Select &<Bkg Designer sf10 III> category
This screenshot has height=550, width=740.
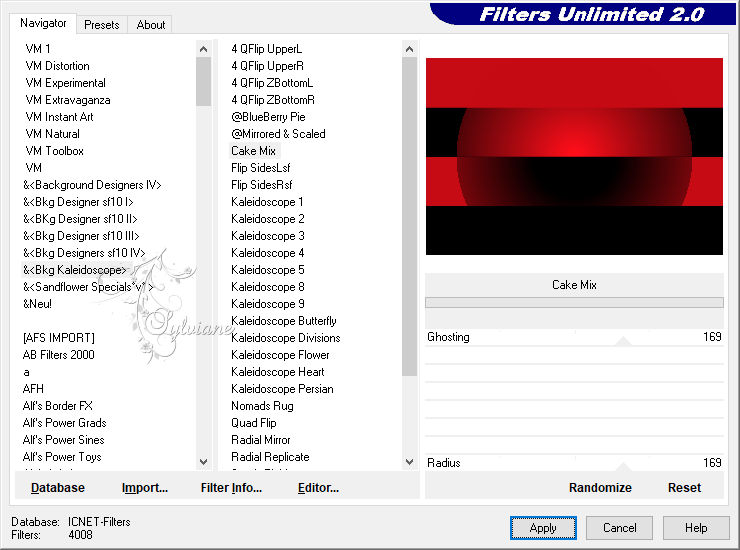point(81,236)
